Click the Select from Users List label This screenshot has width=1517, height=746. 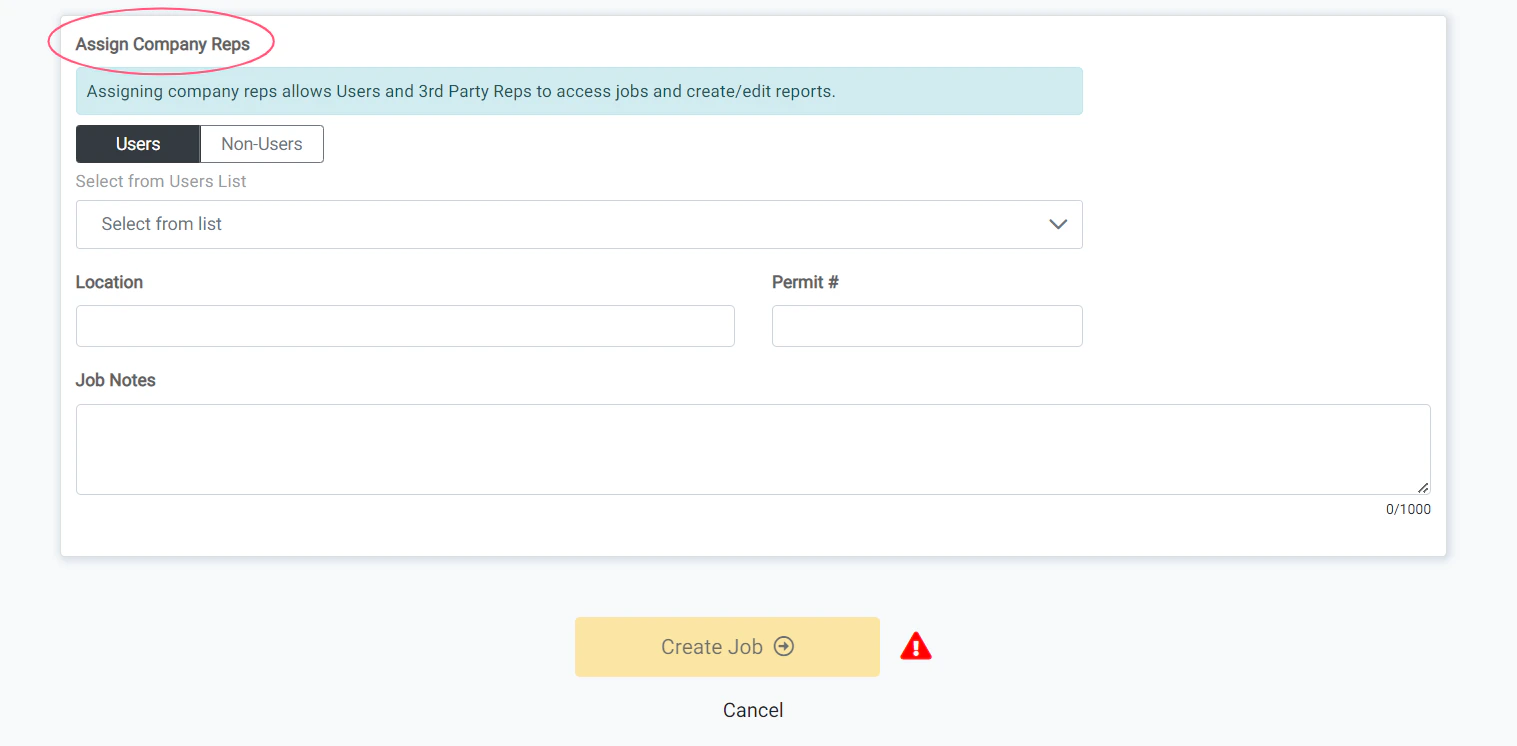click(x=160, y=181)
